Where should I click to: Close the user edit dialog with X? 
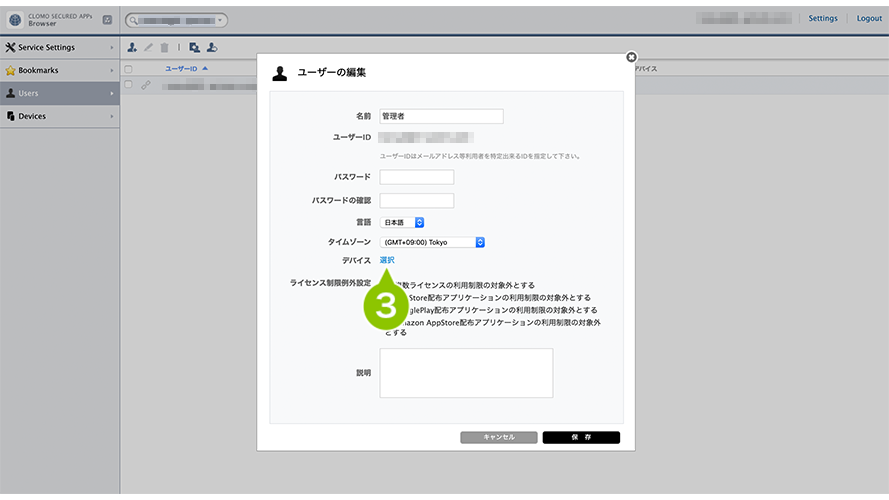click(x=631, y=57)
